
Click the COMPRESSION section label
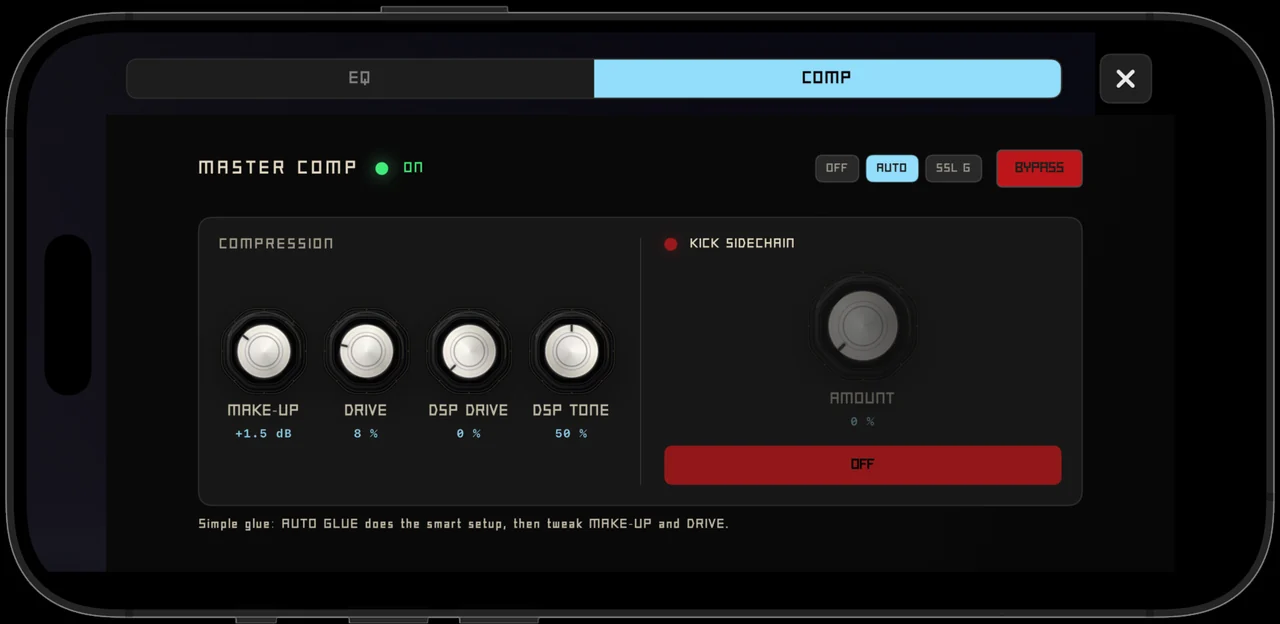pos(276,244)
